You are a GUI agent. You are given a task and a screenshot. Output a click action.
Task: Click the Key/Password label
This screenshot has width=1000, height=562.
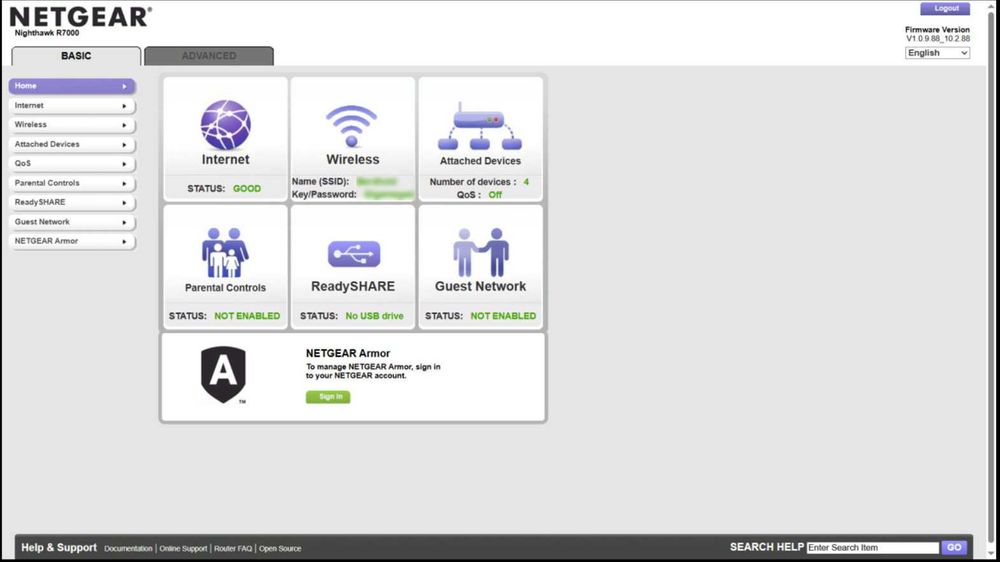324,195
